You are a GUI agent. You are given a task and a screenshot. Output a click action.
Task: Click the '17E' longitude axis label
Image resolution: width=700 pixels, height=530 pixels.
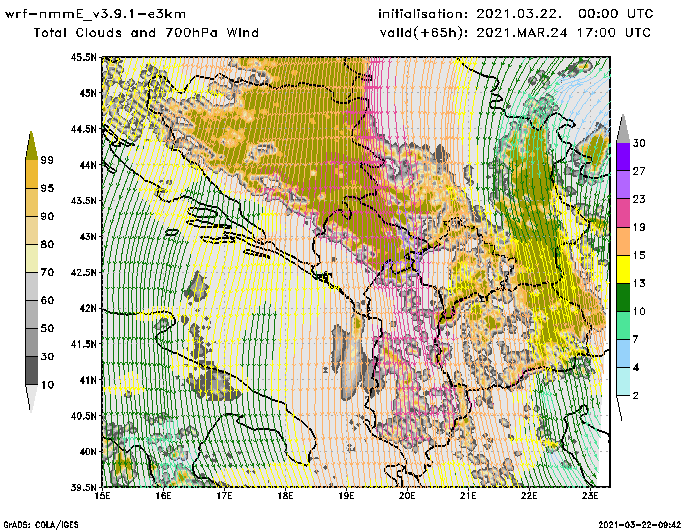coord(224,496)
